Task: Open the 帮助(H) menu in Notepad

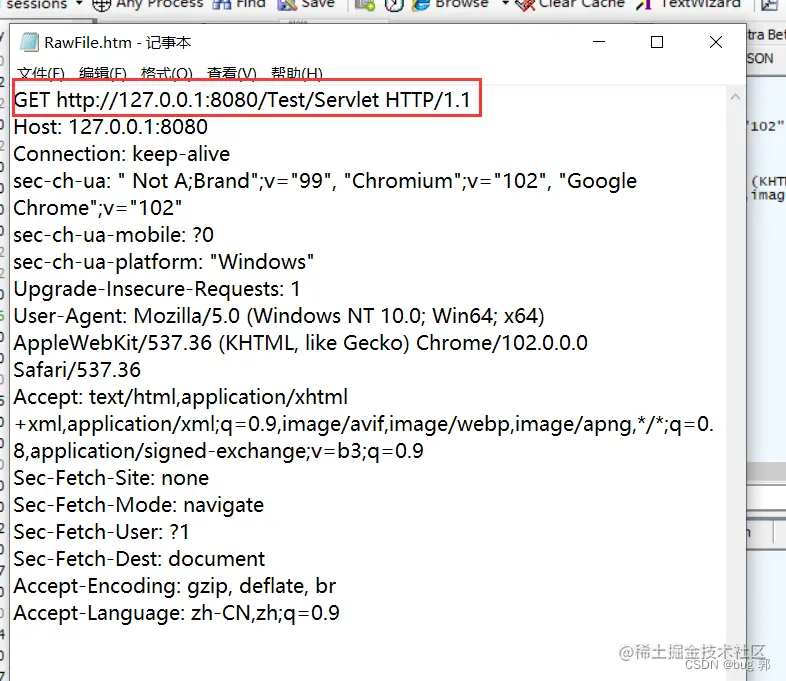Action: click(297, 73)
